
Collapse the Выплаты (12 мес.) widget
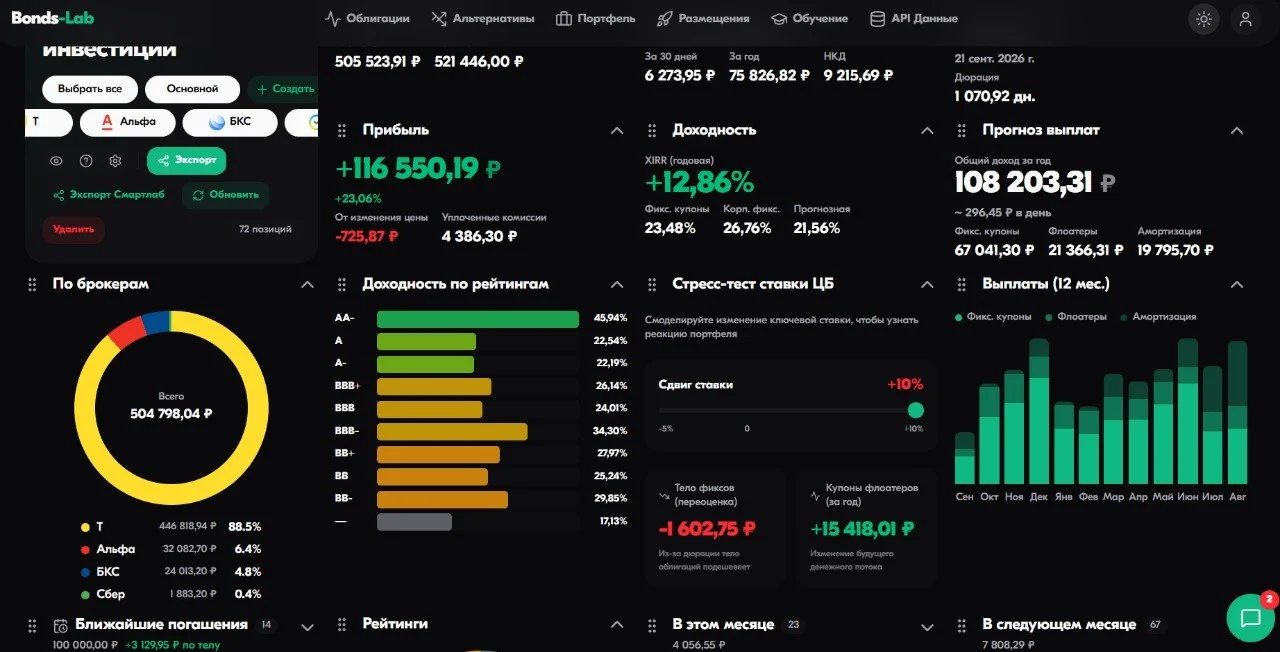point(1237,285)
